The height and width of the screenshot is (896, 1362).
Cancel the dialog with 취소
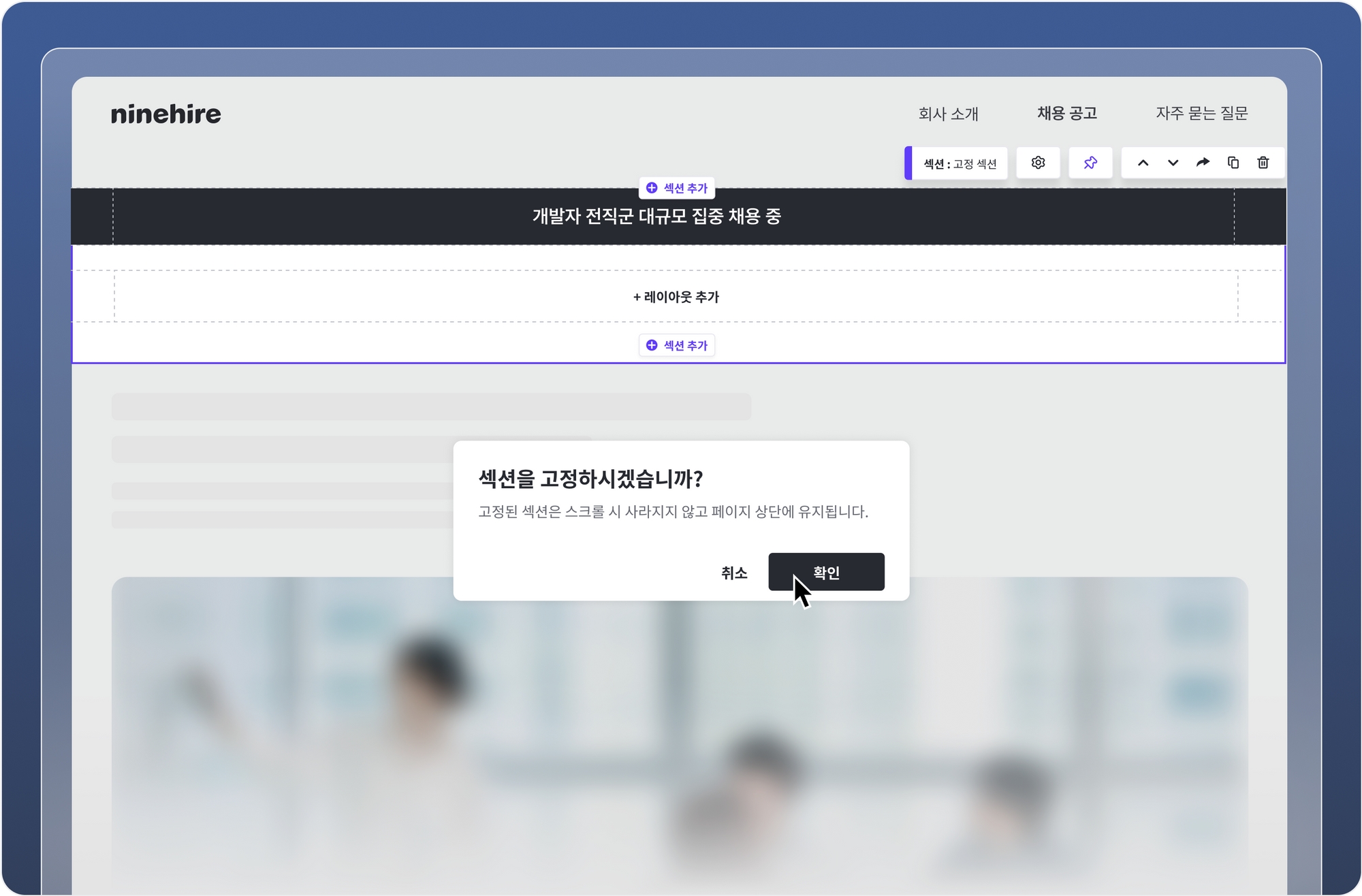point(734,573)
